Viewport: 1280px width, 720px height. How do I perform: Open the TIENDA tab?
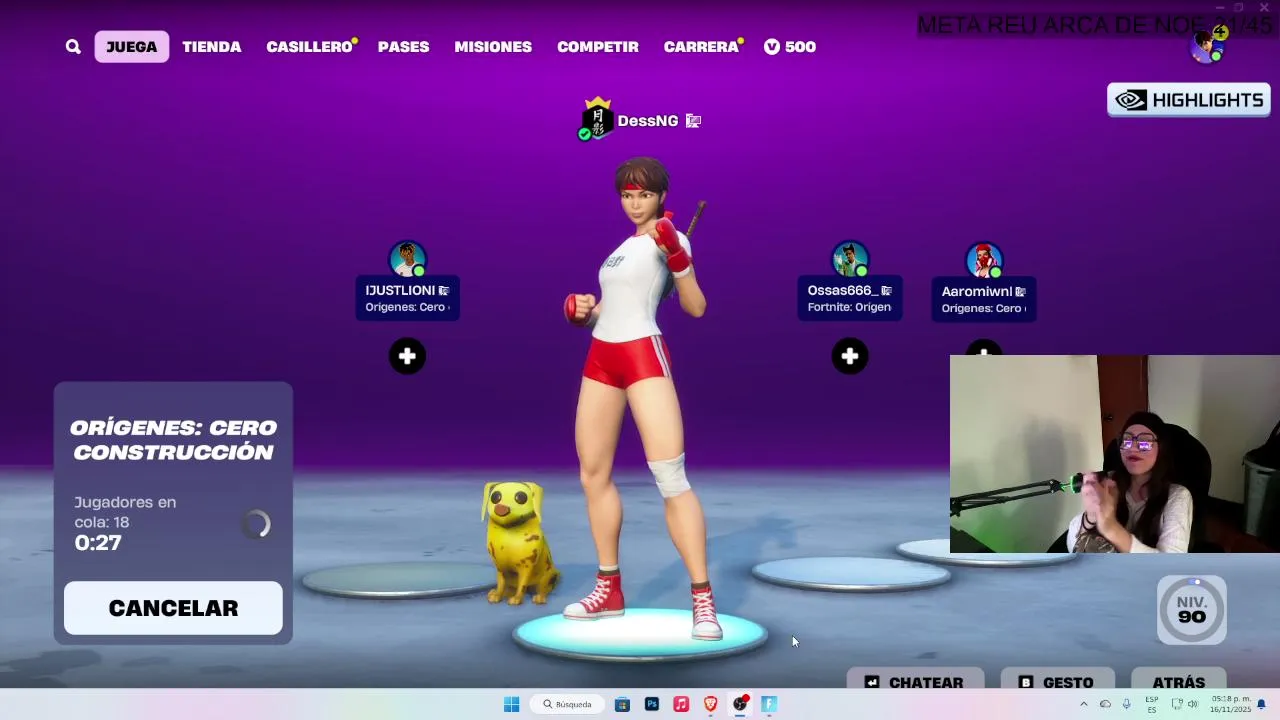click(211, 47)
